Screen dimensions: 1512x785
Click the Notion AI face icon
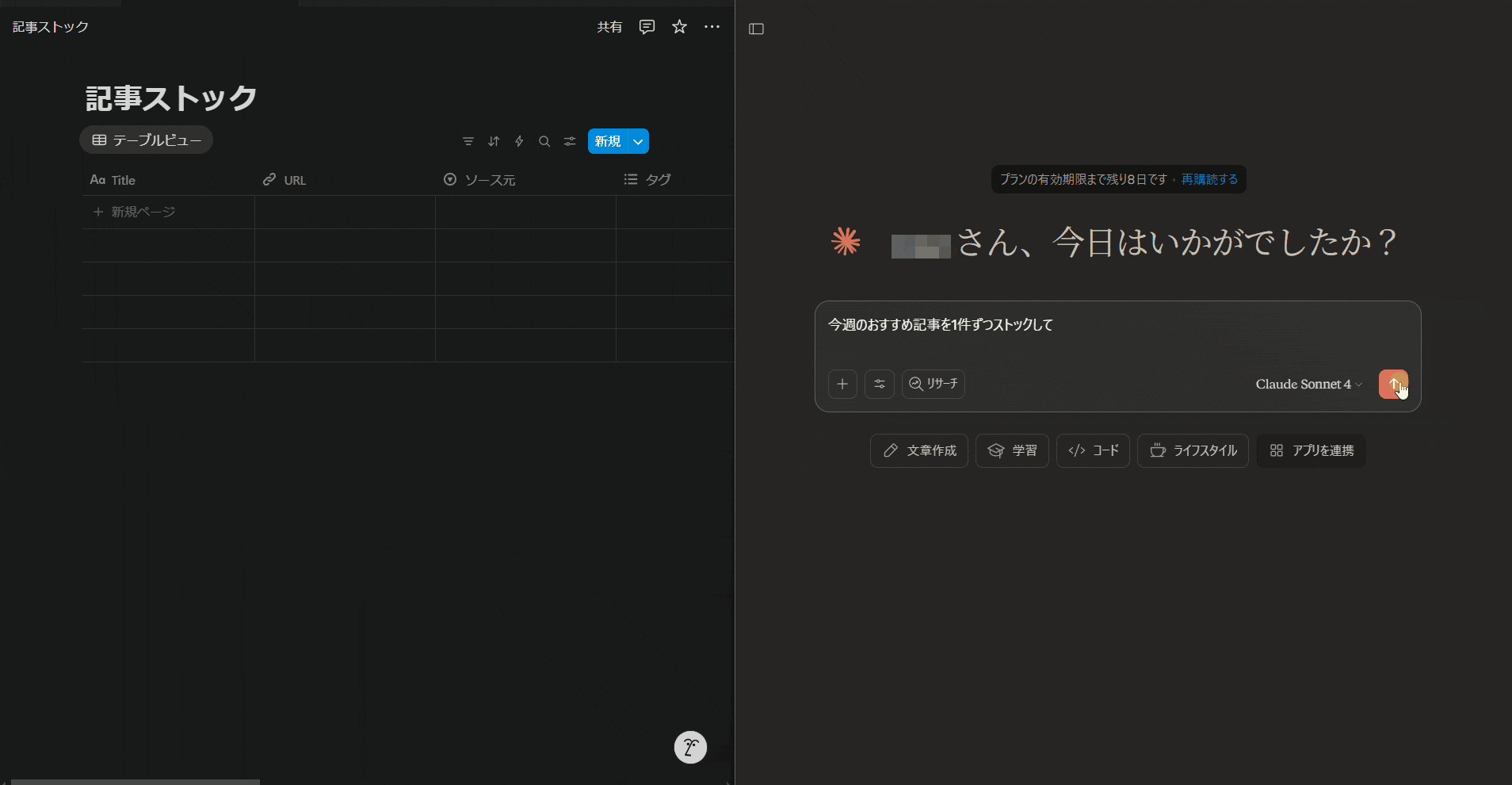[x=689, y=747]
